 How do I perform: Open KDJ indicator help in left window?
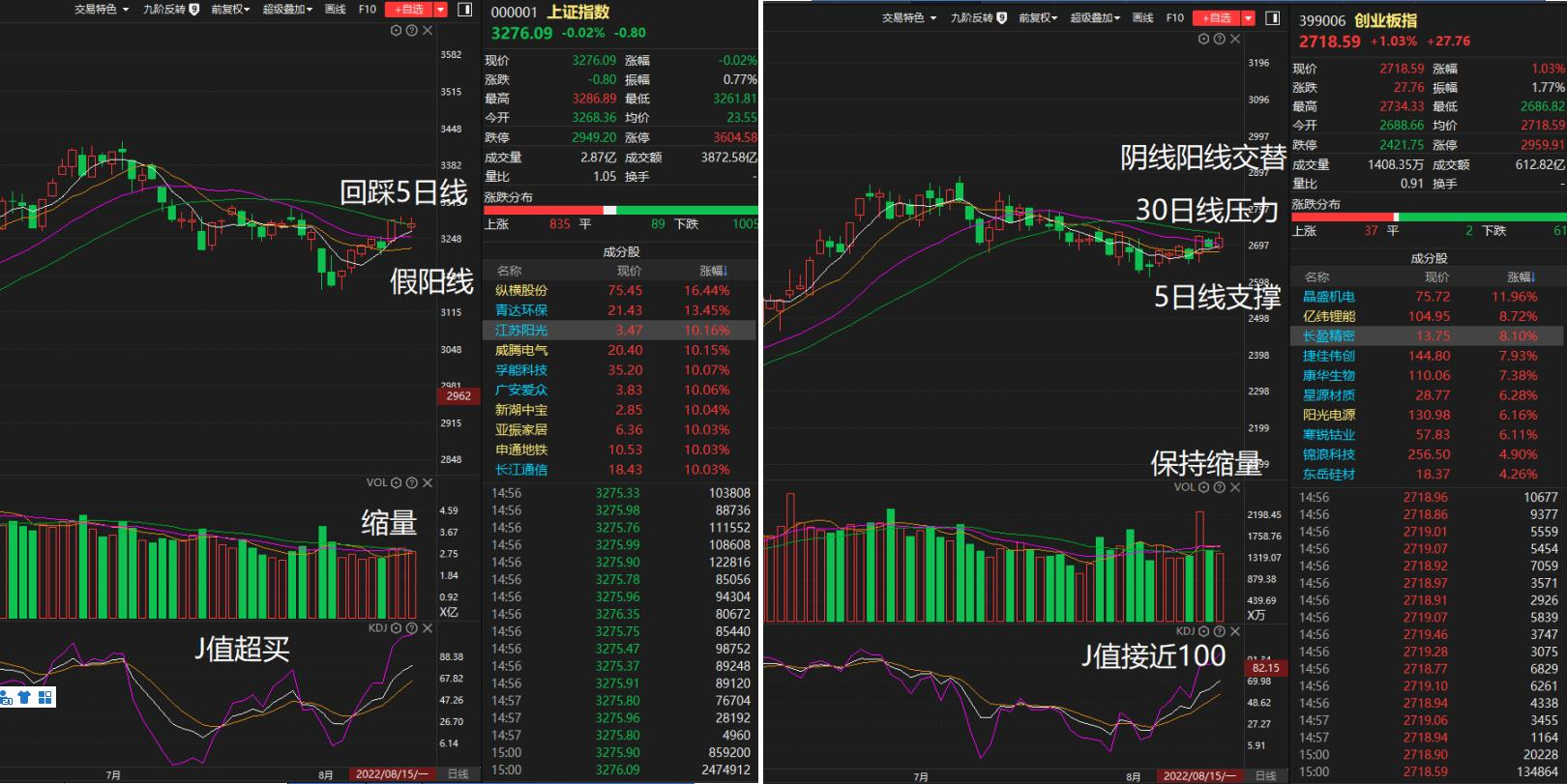point(411,628)
